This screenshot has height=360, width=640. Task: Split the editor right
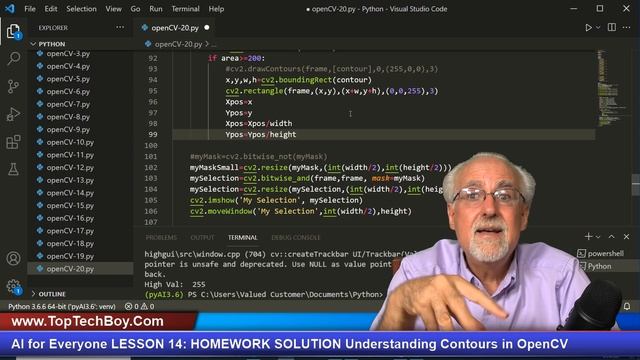(611, 27)
